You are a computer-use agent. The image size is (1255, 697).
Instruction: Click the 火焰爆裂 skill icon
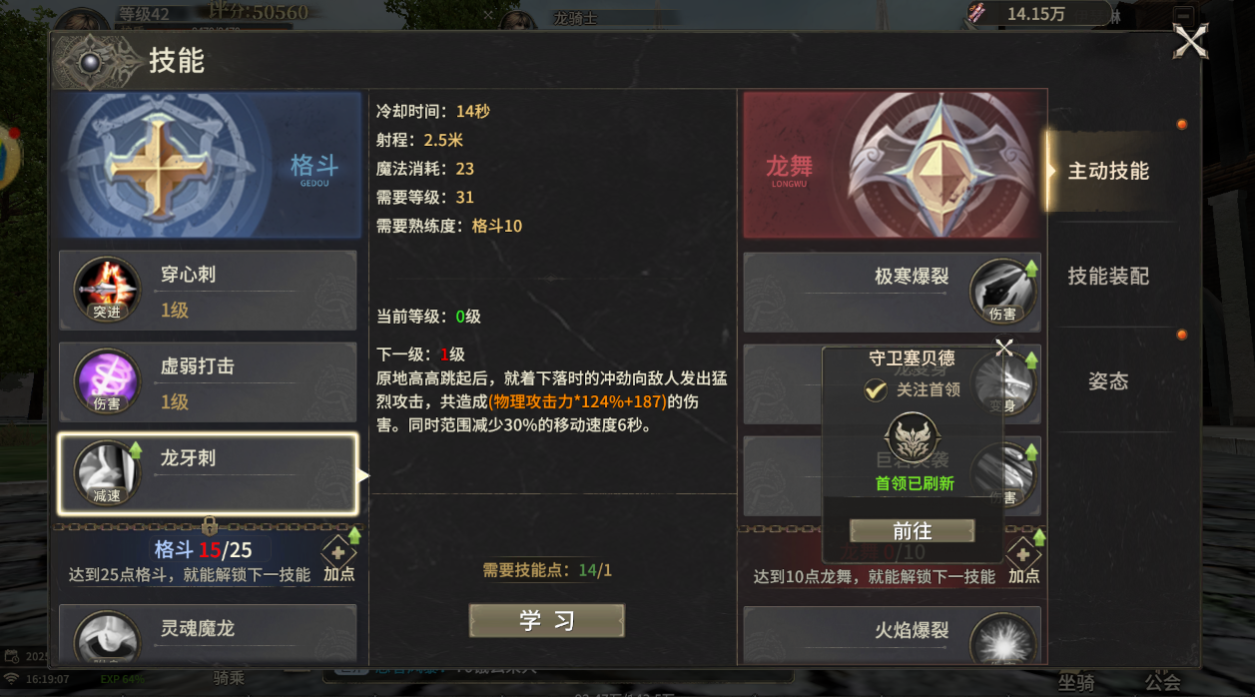[x=1002, y=640]
